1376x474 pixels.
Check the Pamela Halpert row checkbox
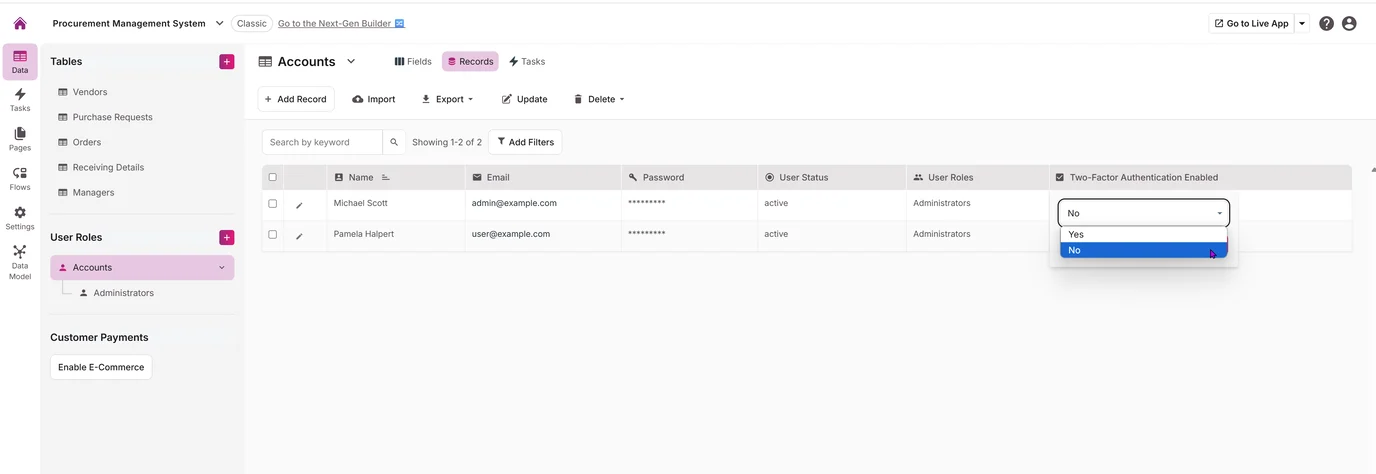click(x=272, y=234)
